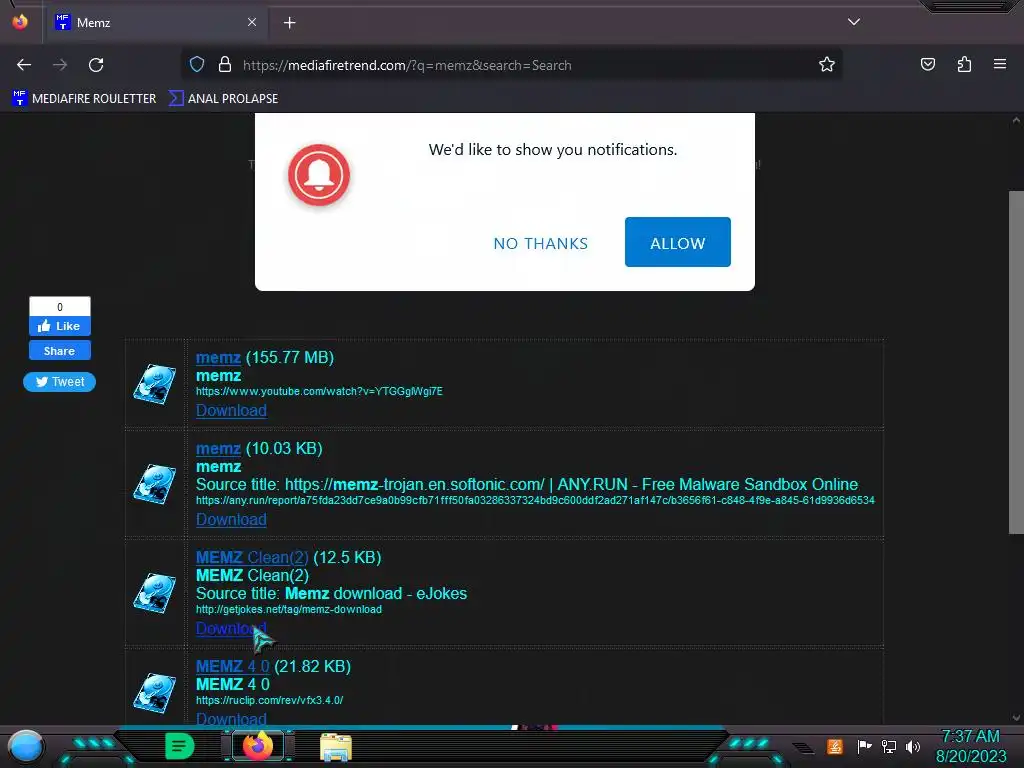Click the scrollbar down arrow
This screenshot has height=768, width=1024.
click(1016, 718)
